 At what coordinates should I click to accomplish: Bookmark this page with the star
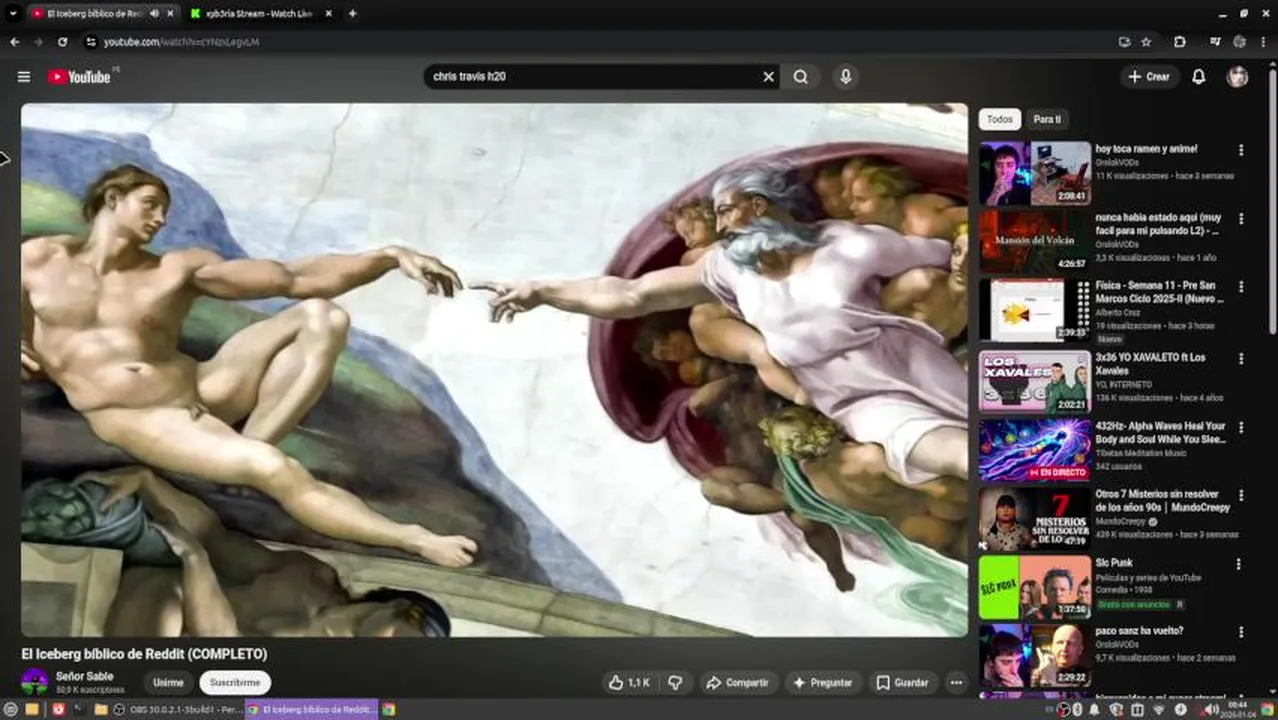[1146, 42]
